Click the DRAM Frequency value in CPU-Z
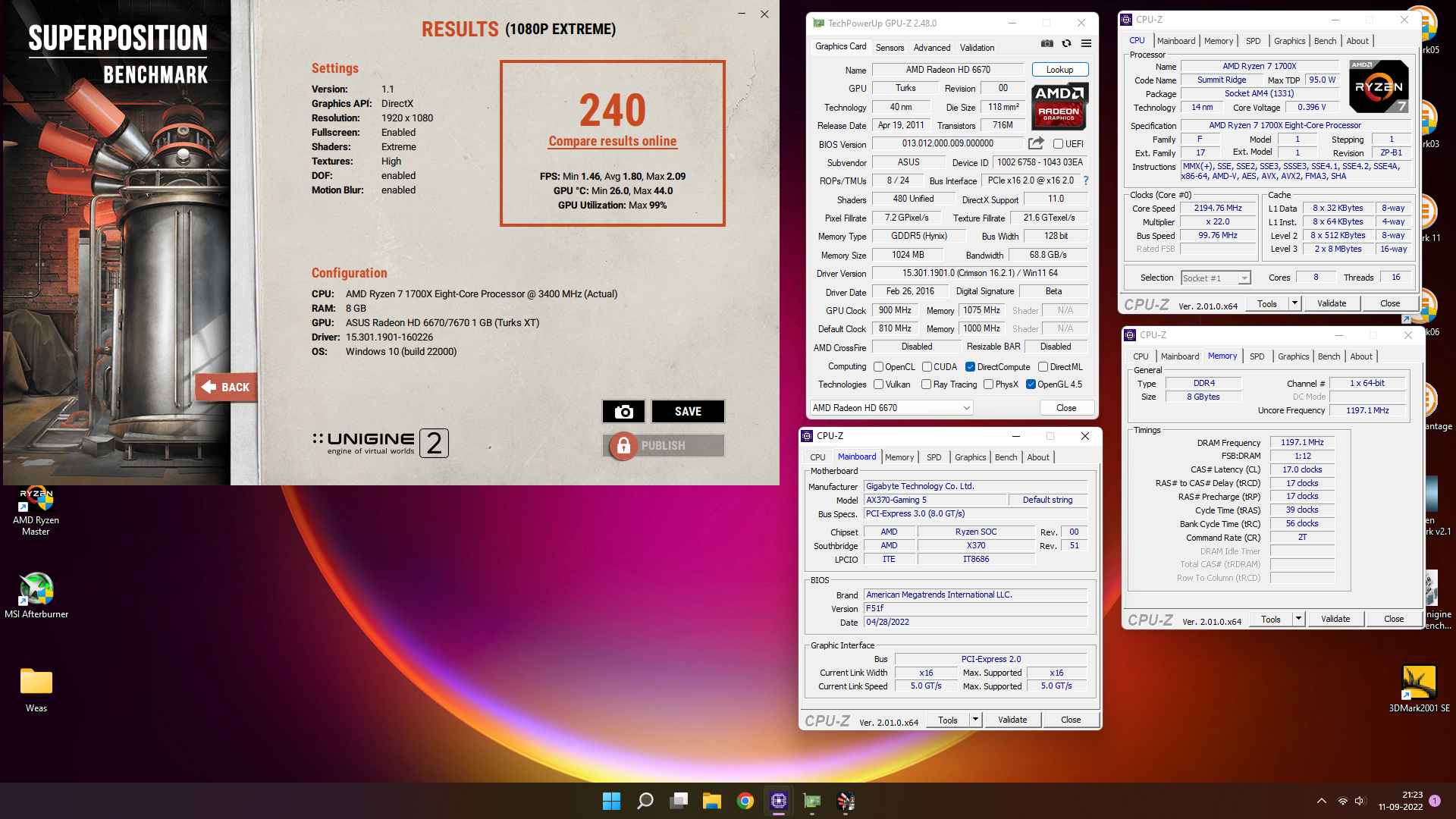The width and height of the screenshot is (1456, 819). (x=1302, y=443)
